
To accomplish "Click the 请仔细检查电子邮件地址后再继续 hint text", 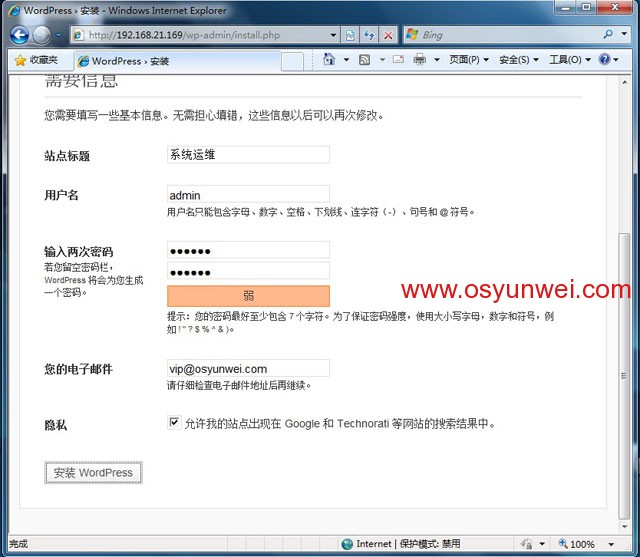I will point(238,385).
